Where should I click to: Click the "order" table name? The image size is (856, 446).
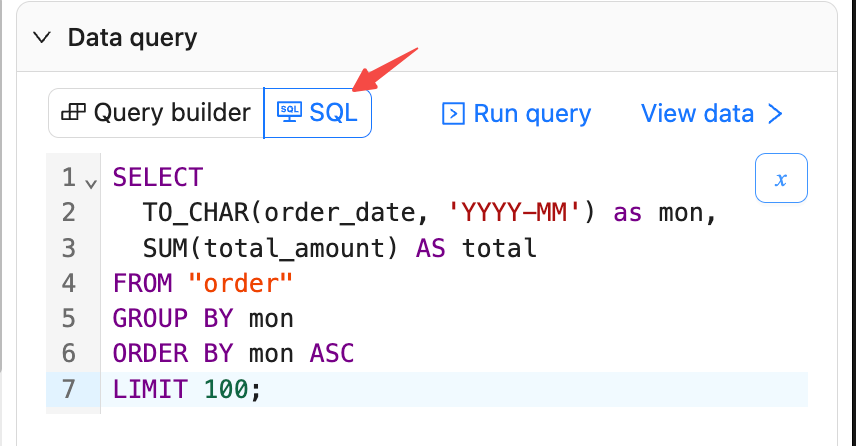click(241, 283)
